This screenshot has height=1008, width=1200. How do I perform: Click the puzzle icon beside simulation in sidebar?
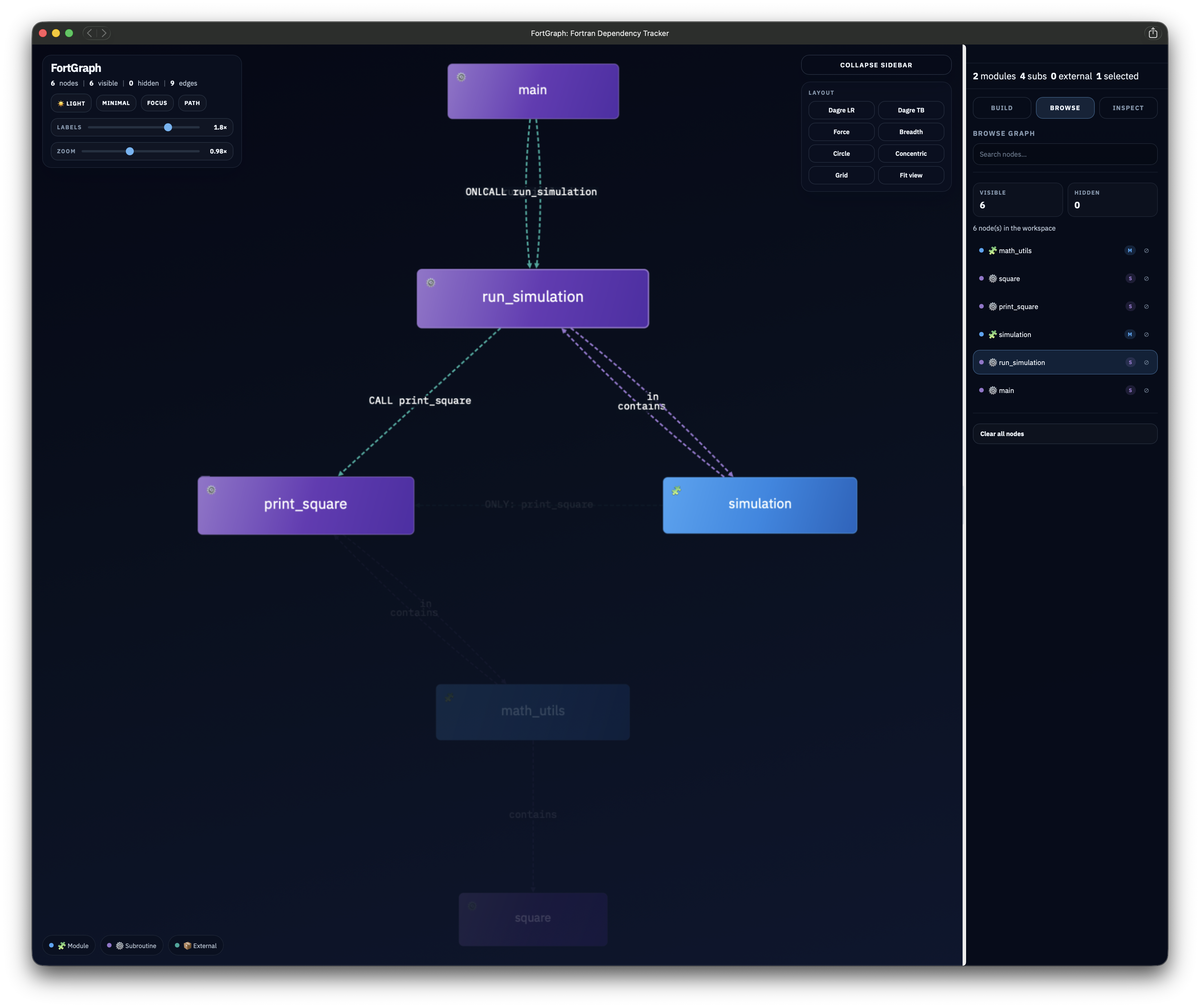pos(993,334)
